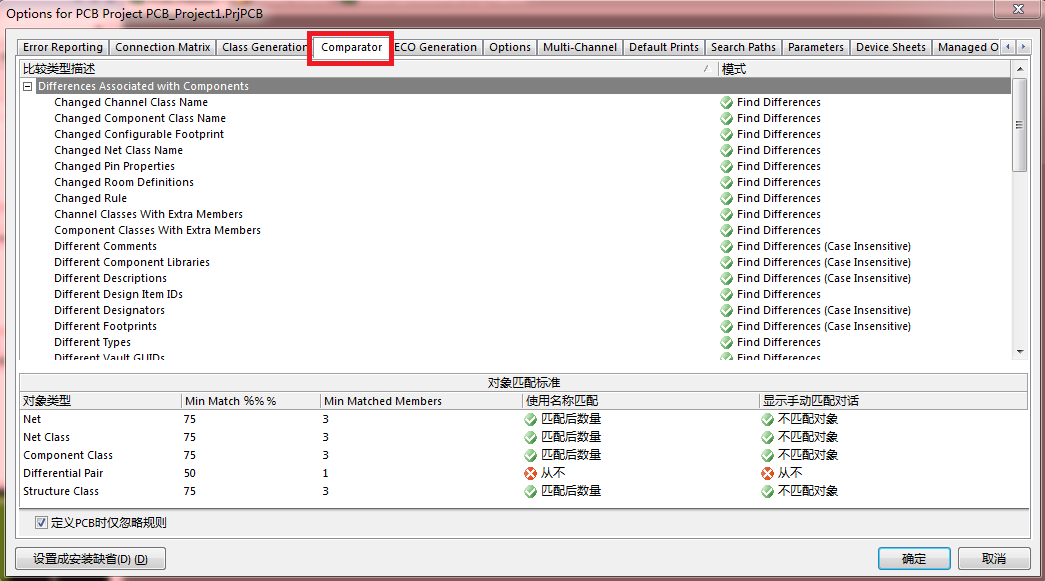
Task: Click green check icon for Different Footprints row
Action: [x=726, y=326]
